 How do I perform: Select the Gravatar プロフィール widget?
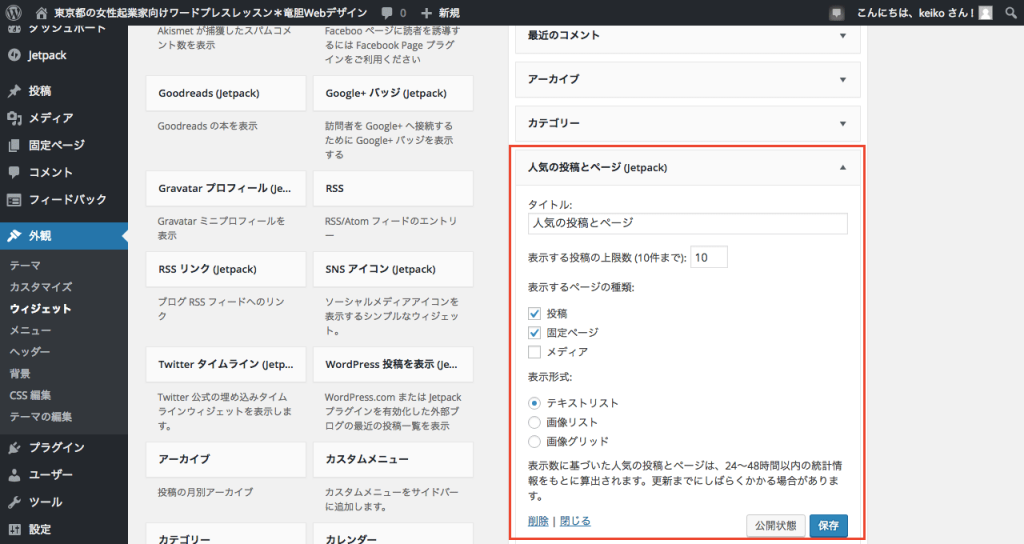pyautogui.click(x=226, y=188)
